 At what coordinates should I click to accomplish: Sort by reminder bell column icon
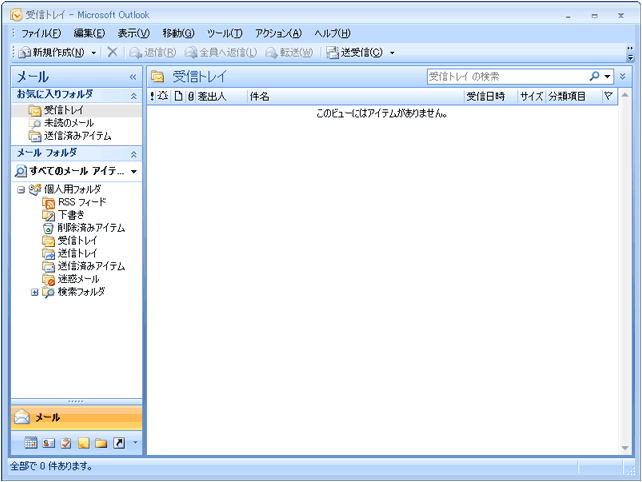click(x=163, y=97)
